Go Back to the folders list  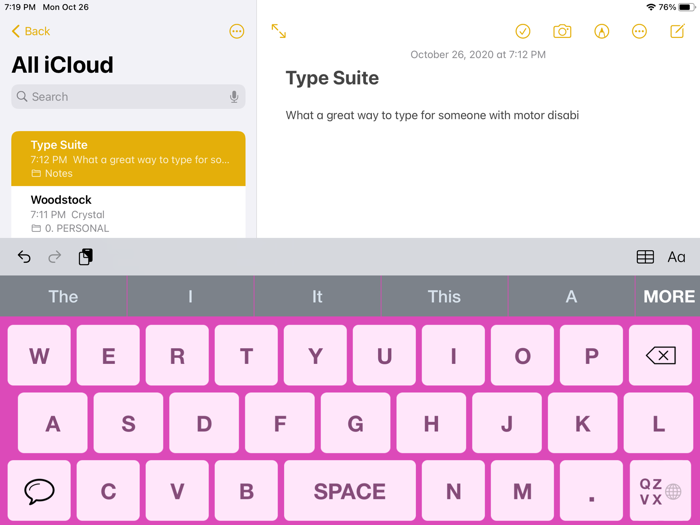30,31
